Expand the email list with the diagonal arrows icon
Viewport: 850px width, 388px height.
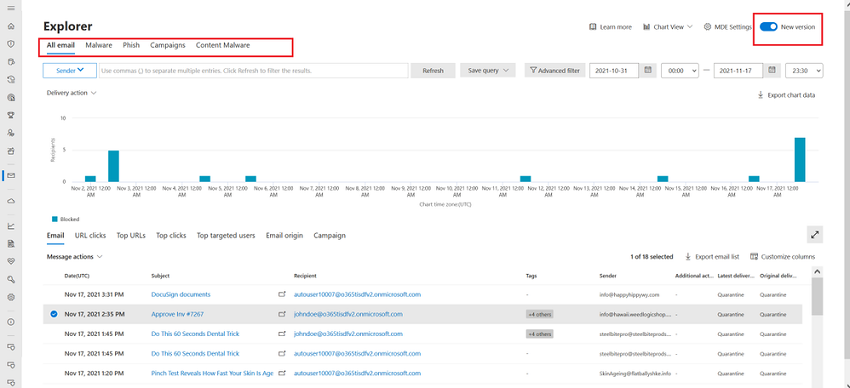(815, 235)
